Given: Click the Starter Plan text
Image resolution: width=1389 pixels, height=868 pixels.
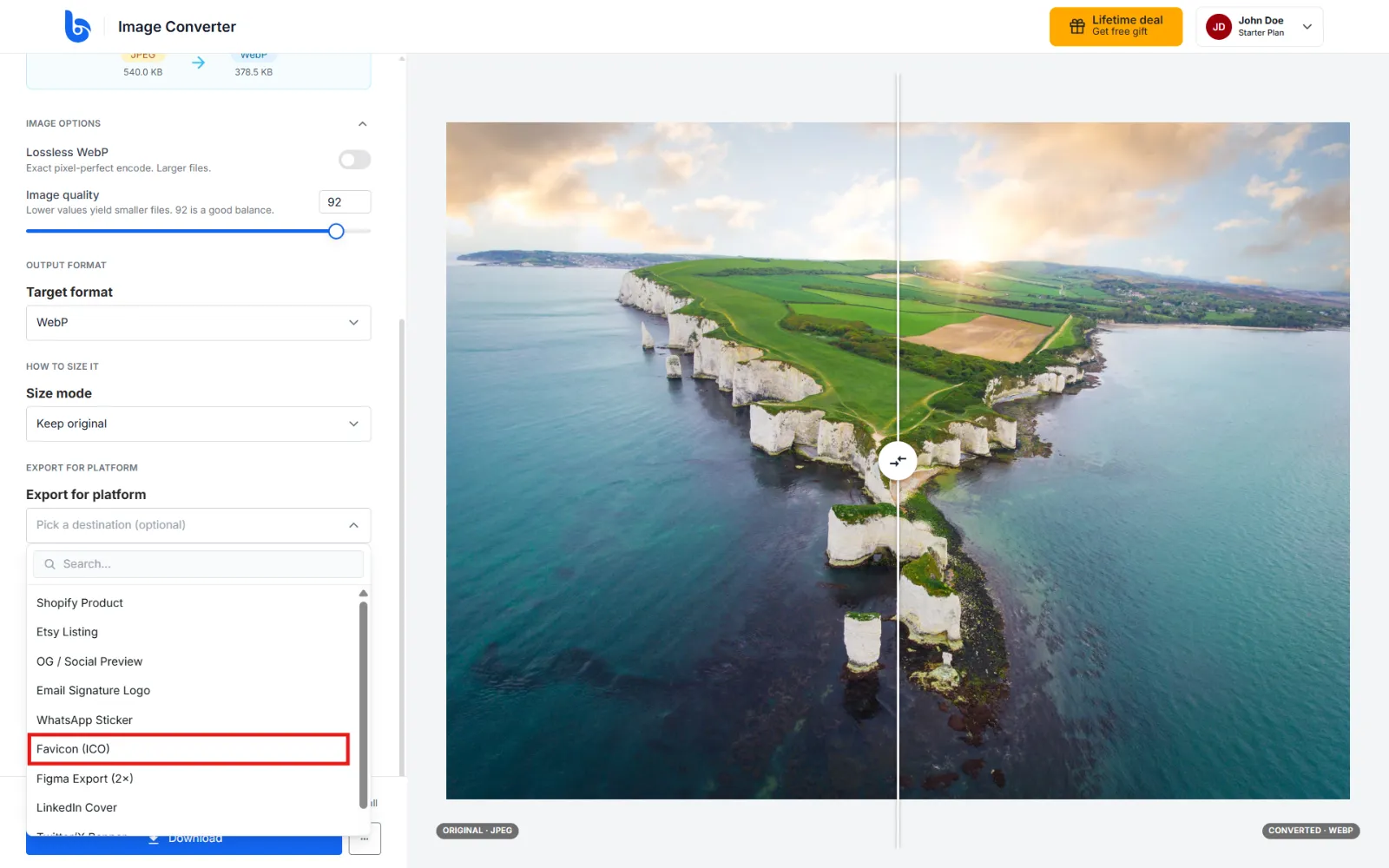Looking at the screenshot, I should click(1261, 33).
